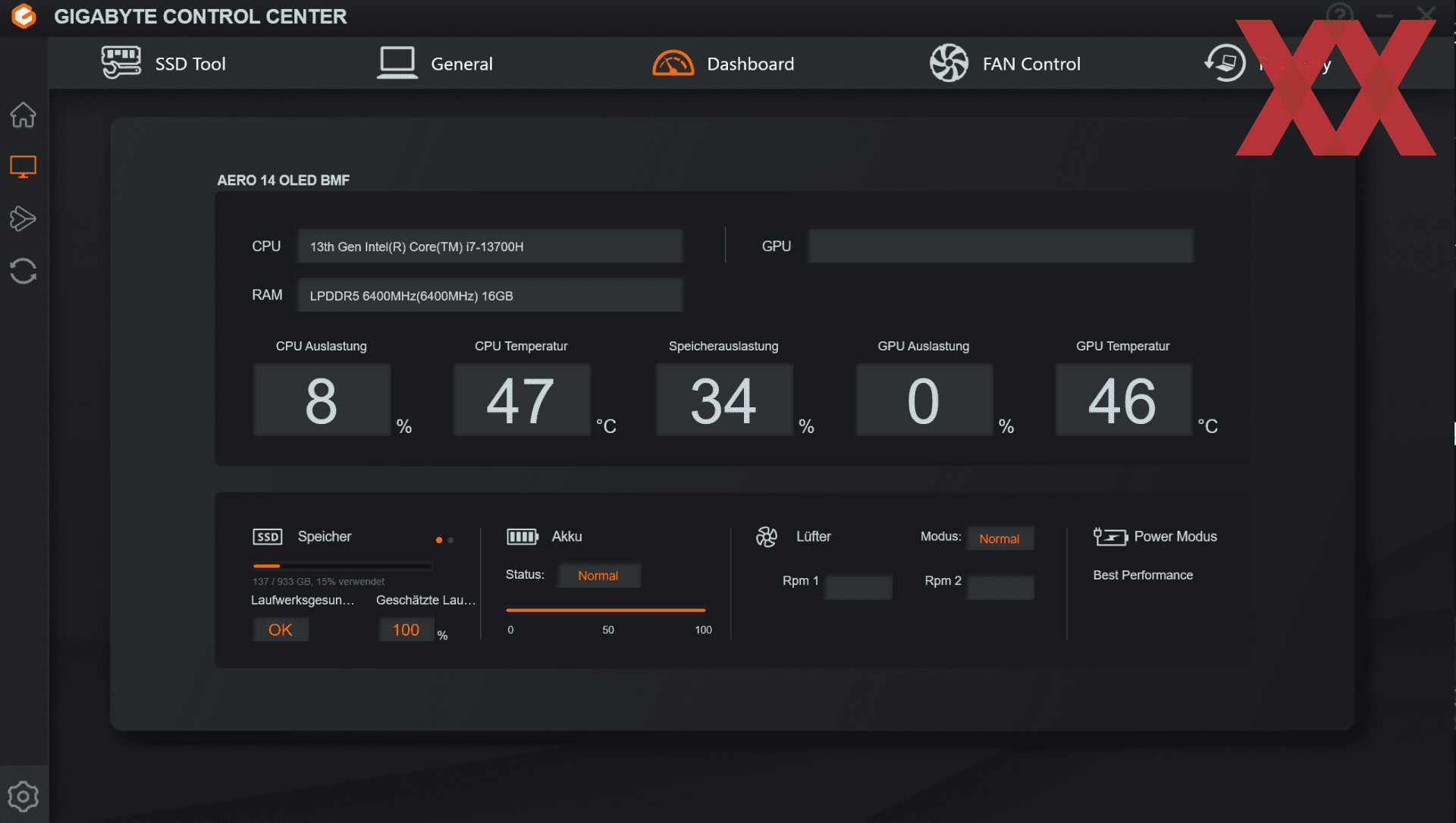Click the Akku heading

[566, 536]
